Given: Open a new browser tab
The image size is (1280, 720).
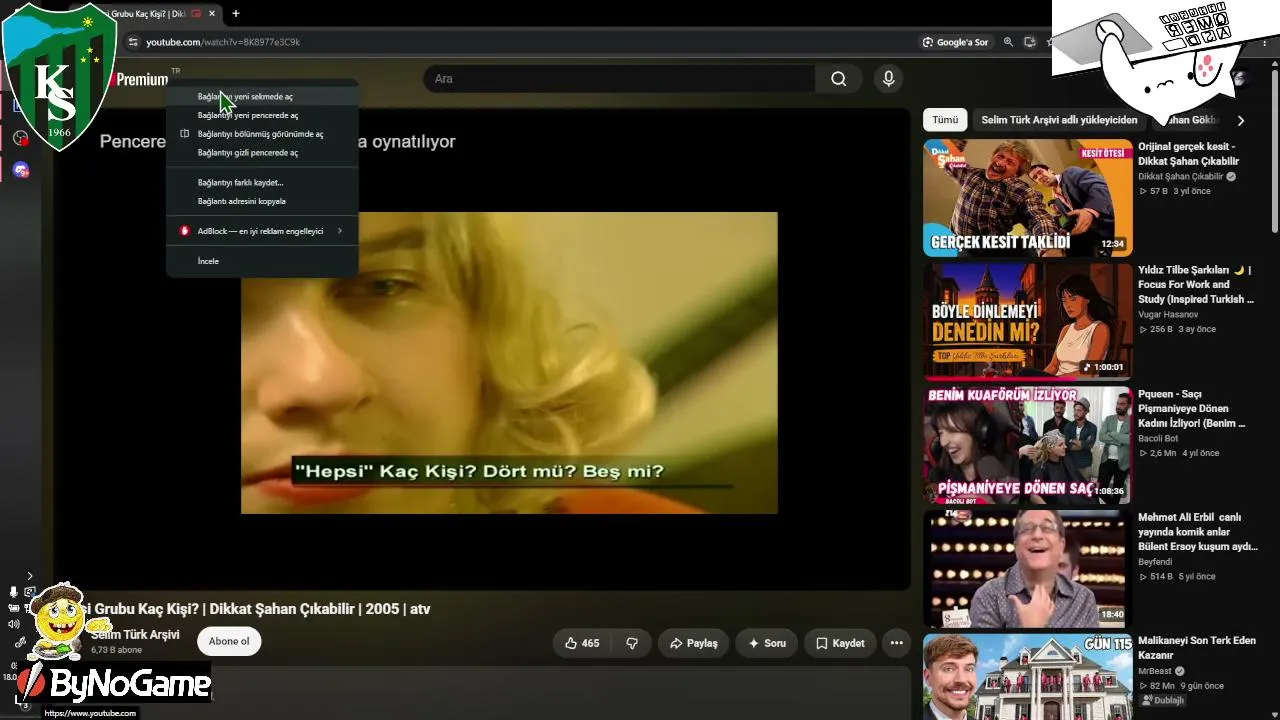Looking at the screenshot, I should [236, 14].
